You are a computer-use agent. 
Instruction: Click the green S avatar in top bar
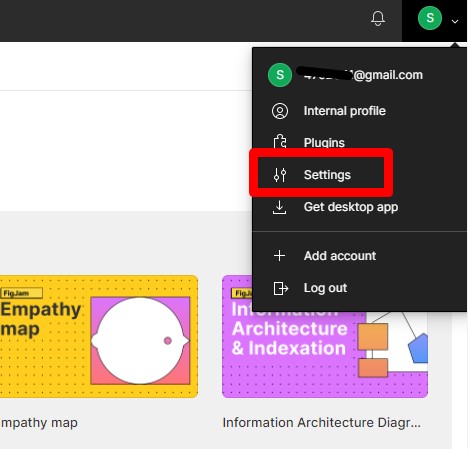click(430, 18)
